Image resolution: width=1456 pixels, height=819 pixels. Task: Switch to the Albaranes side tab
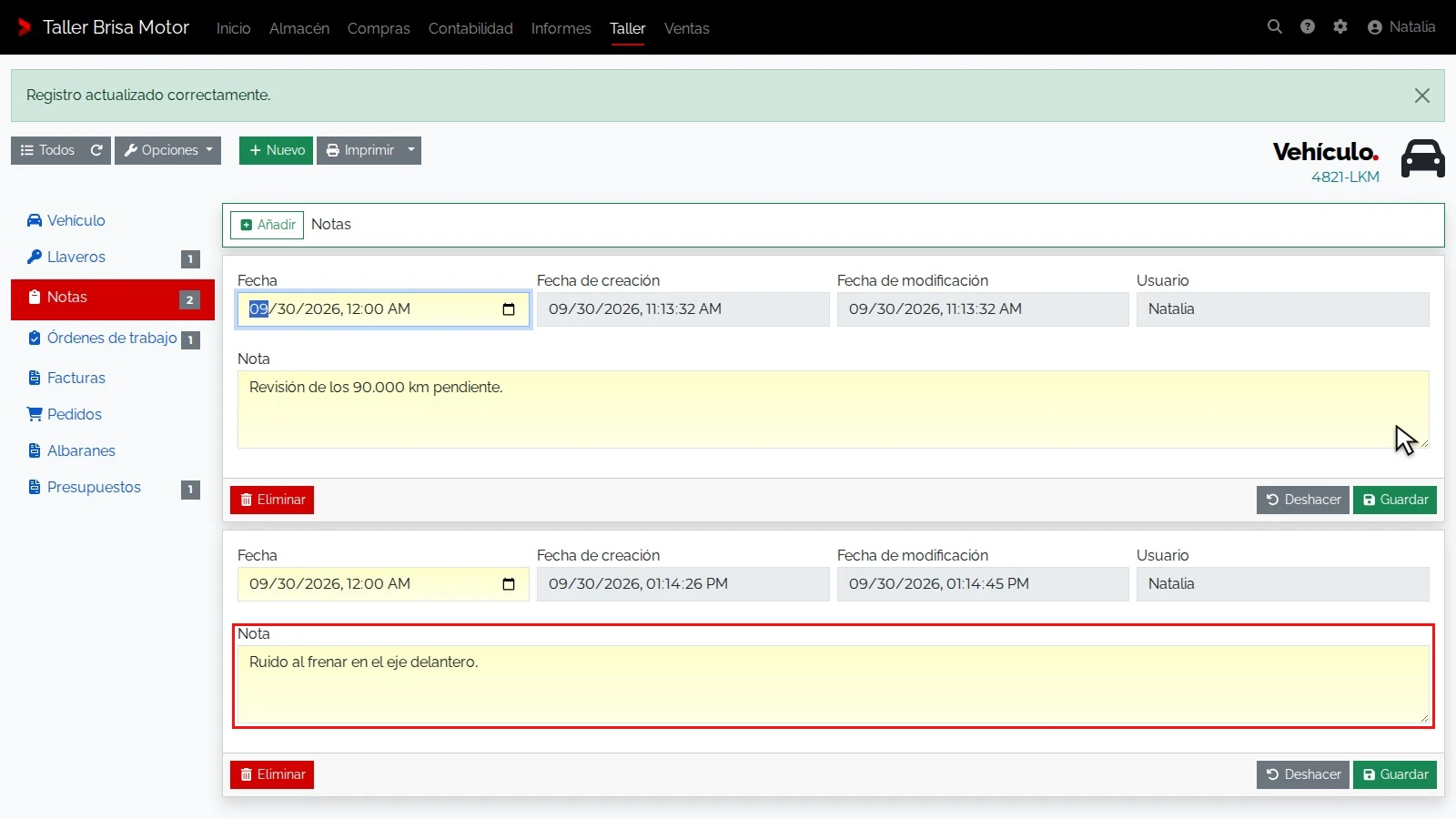click(x=113, y=450)
